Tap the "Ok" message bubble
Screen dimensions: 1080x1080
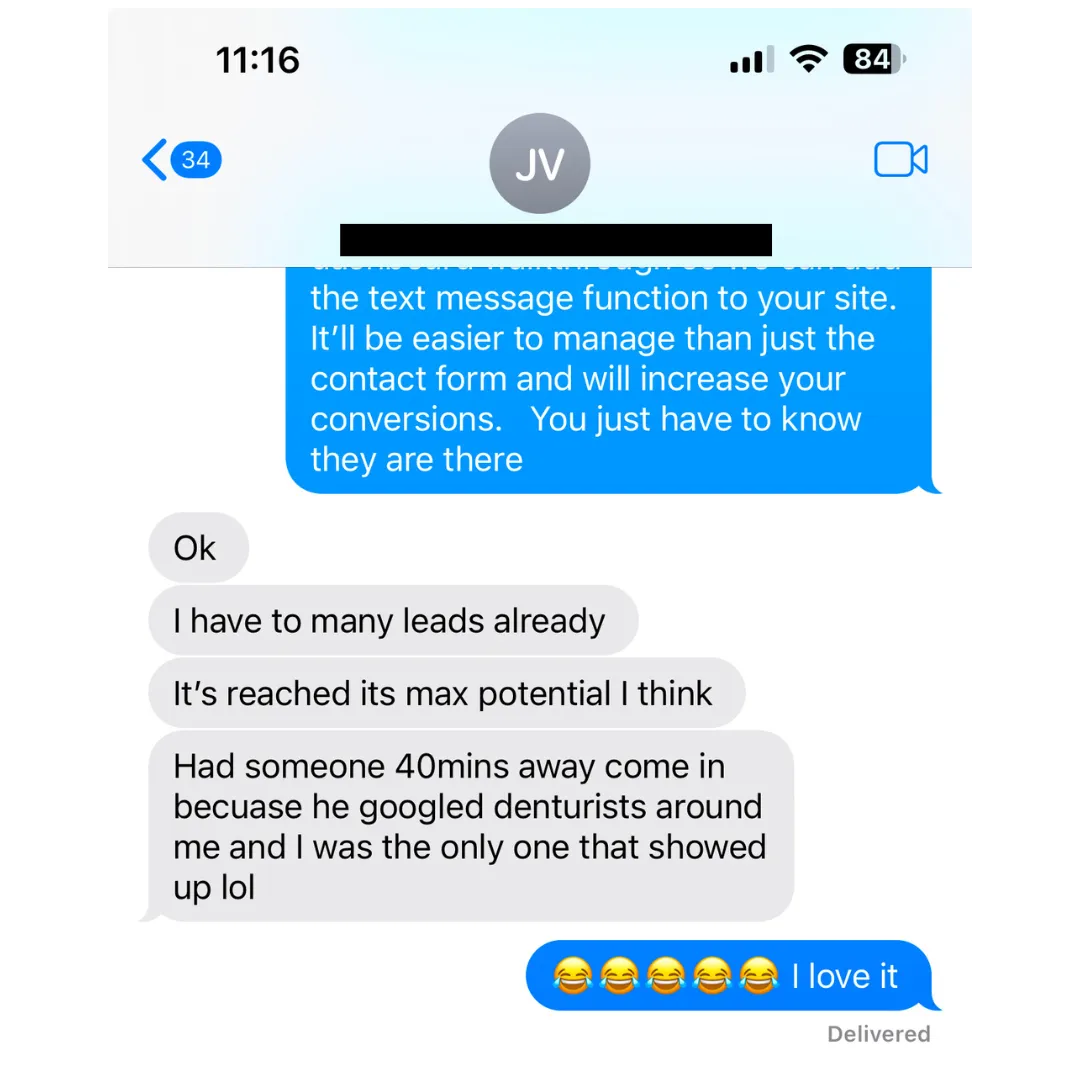click(x=198, y=548)
